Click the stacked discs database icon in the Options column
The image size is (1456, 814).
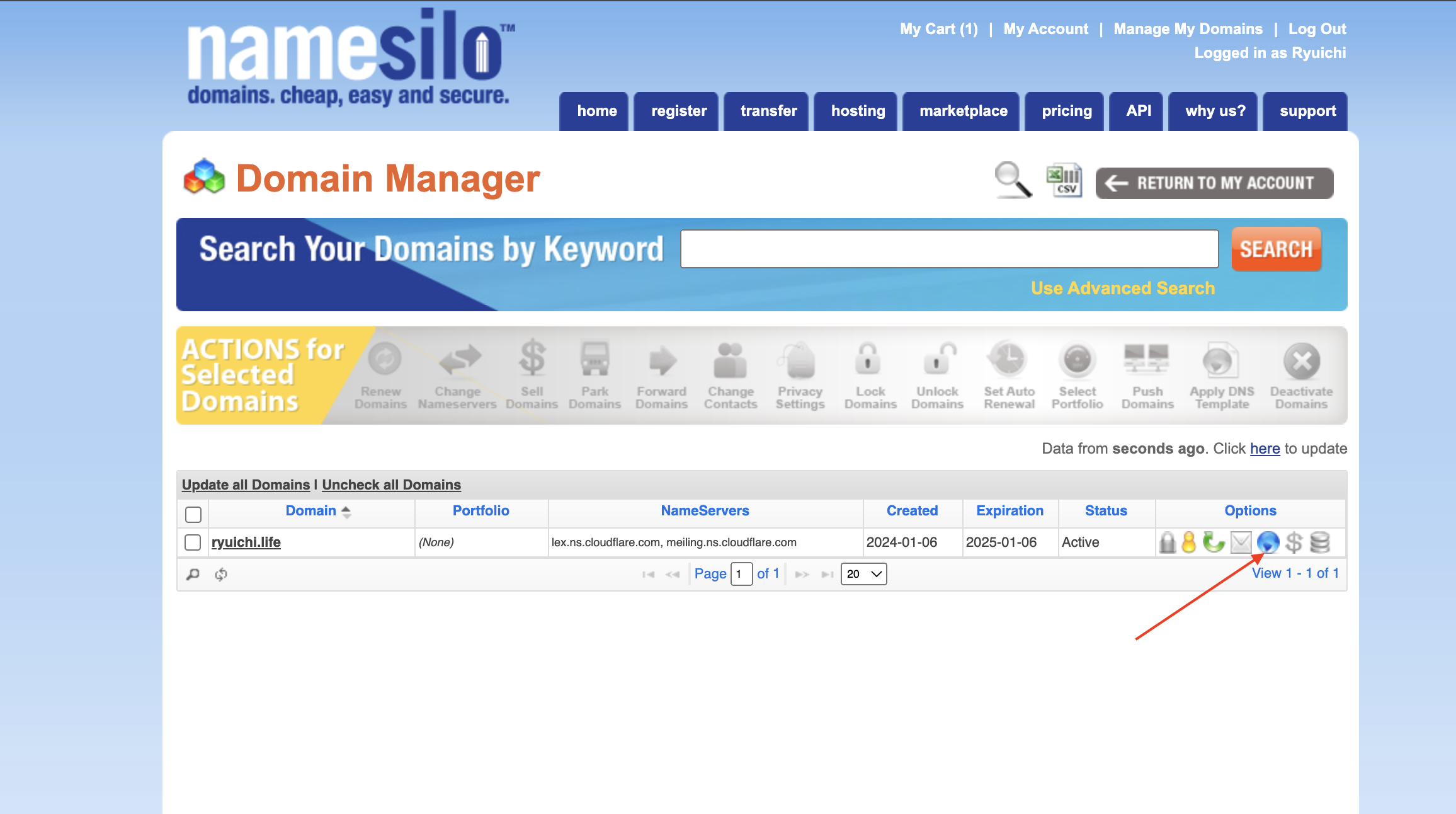(1319, 542)
